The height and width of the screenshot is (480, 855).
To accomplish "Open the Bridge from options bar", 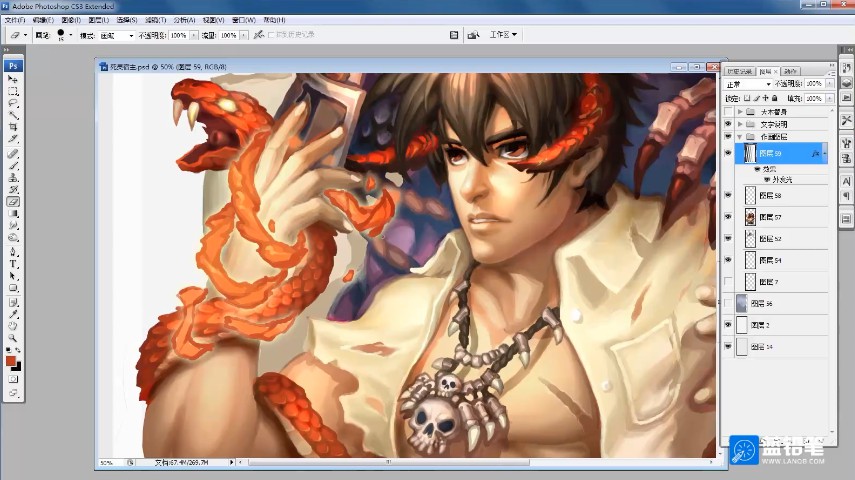I will tap(473, 35).
